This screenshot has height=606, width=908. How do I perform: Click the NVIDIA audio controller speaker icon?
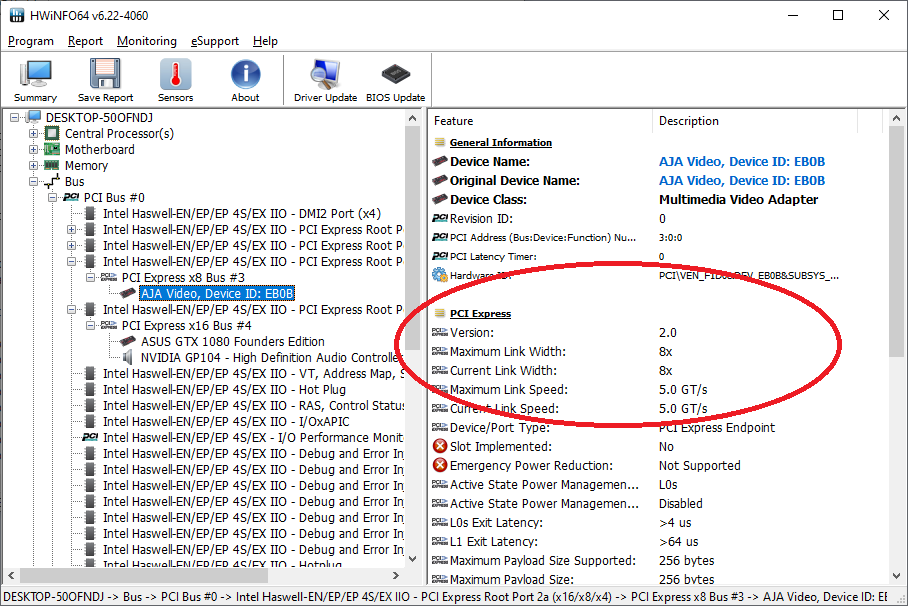coord(126,357)
